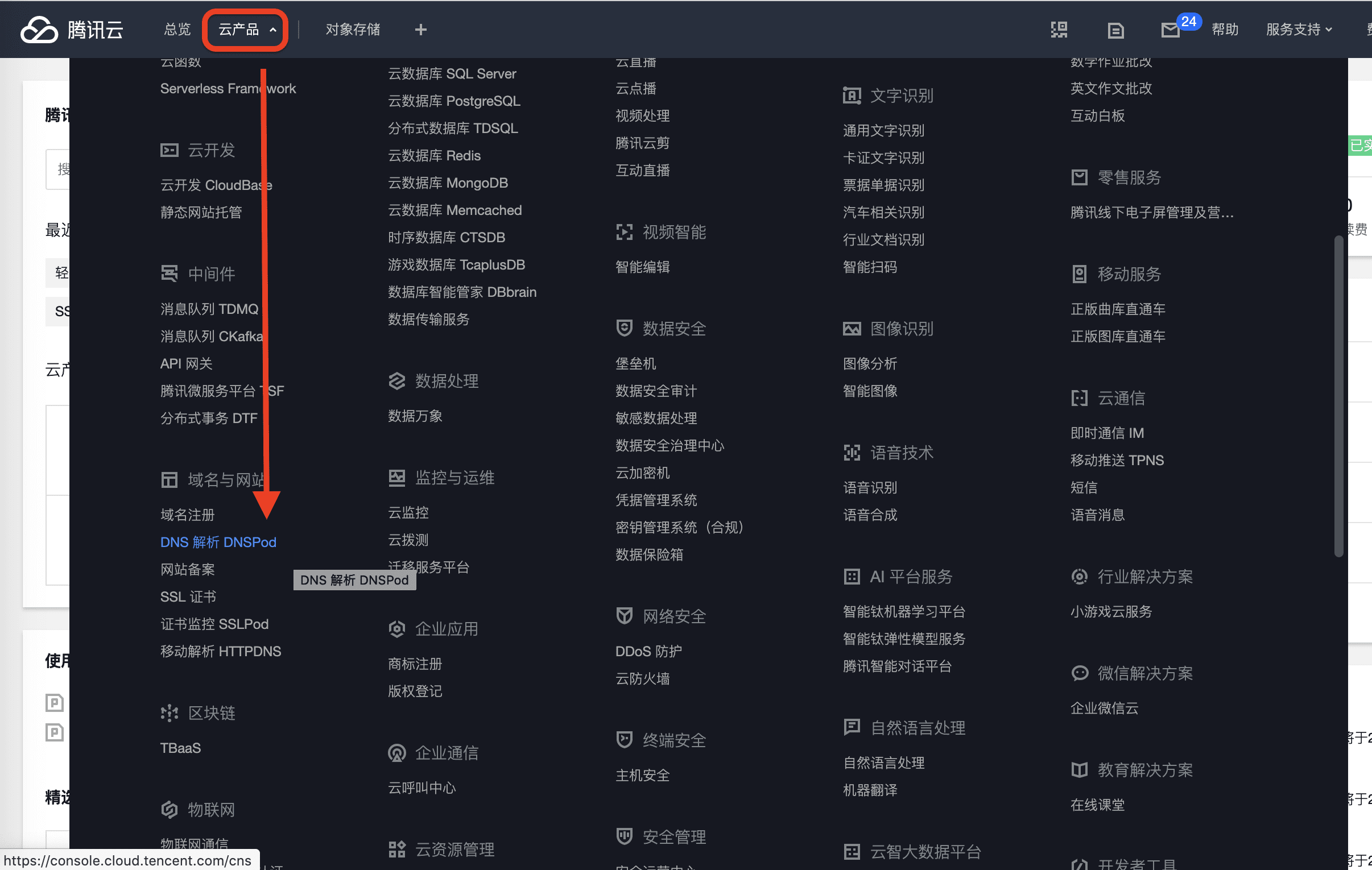Open 数据万象 product link
This screenshot has height=870, width=1372.
[415, 416]
